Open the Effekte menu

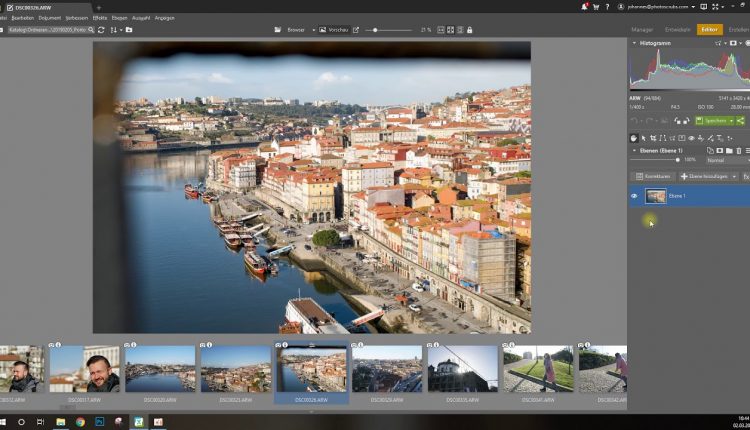pos(100,18)
